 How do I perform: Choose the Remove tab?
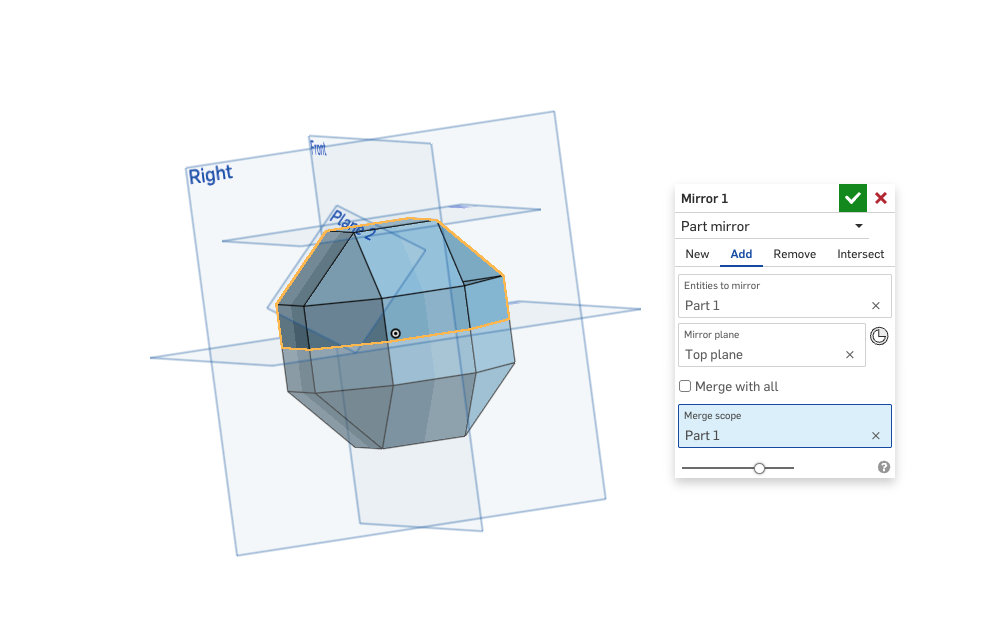coord(794,254)
